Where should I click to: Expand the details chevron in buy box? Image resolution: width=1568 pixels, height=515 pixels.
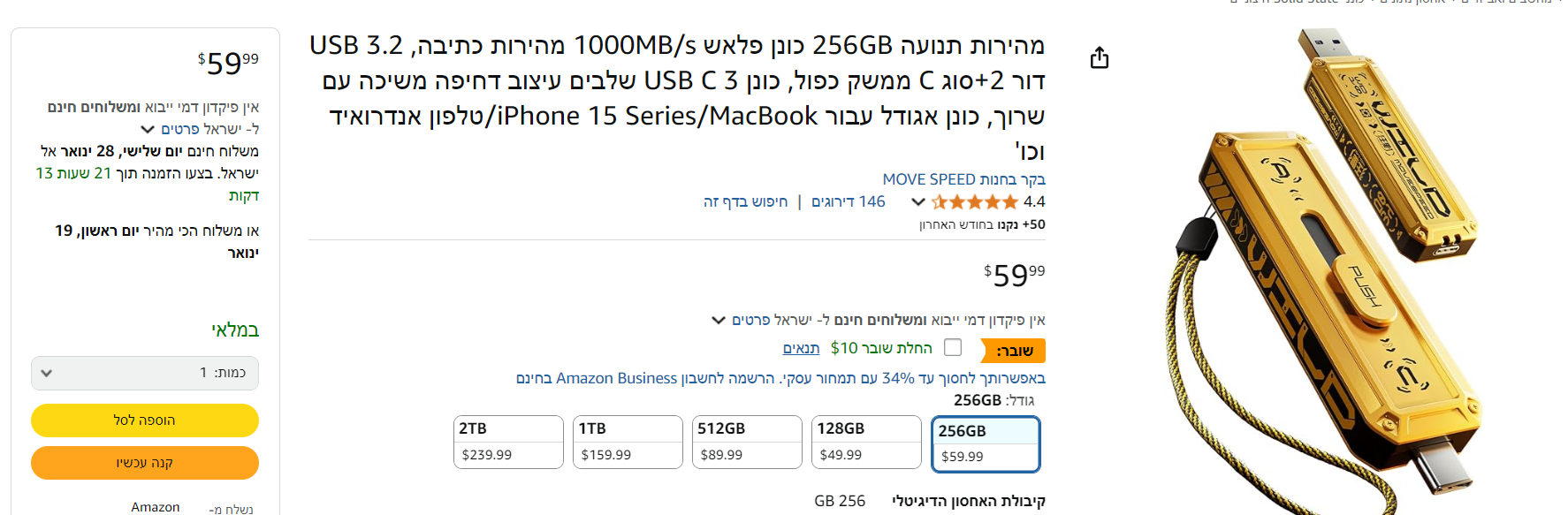coord(148,130)
